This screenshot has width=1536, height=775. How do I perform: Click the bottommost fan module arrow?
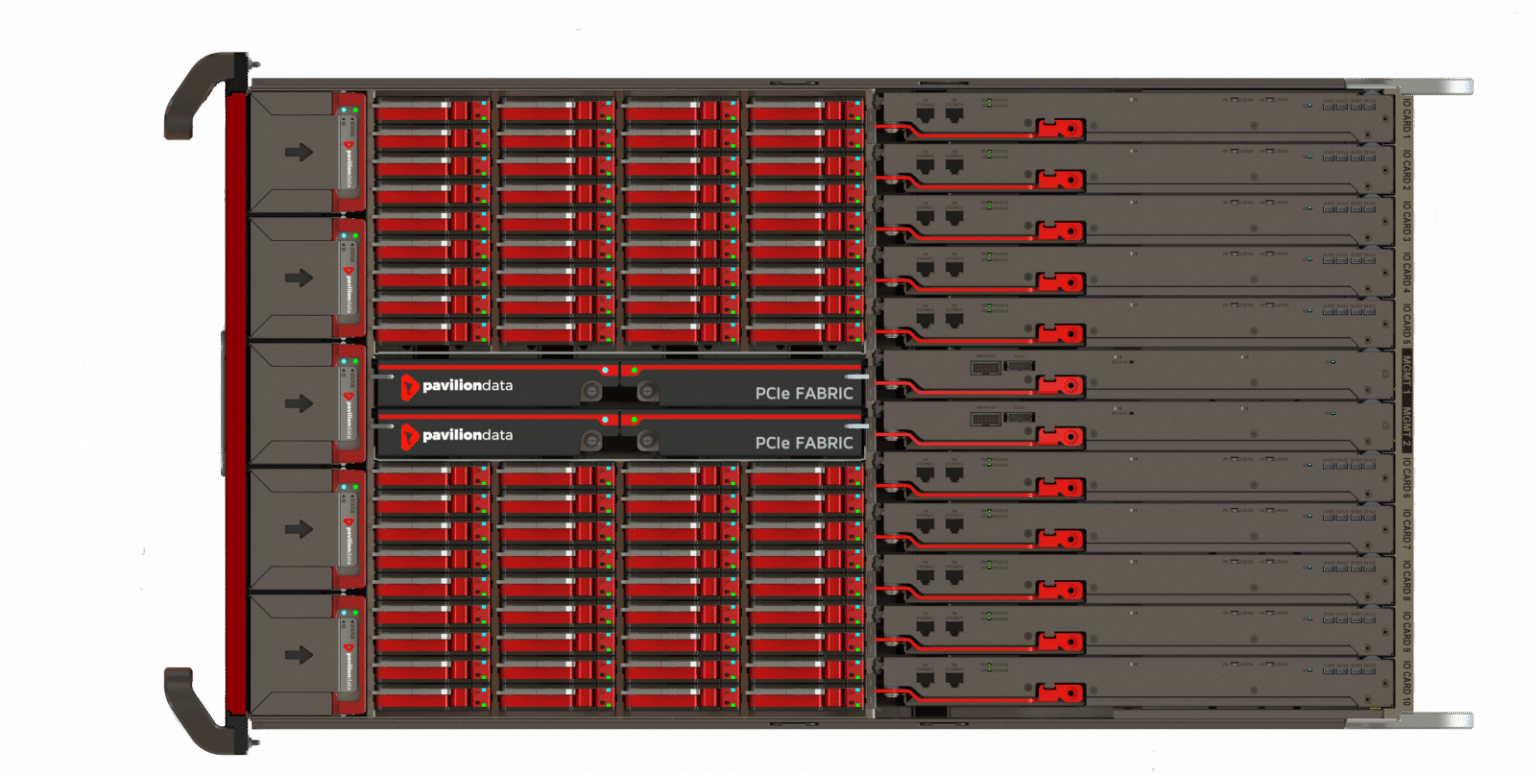coord(299,654)
